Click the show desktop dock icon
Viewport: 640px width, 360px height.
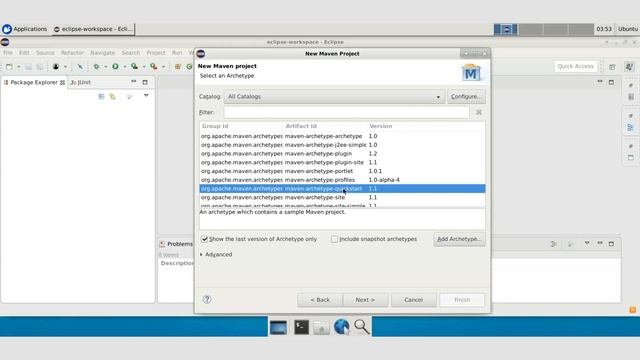coord(278,327)
